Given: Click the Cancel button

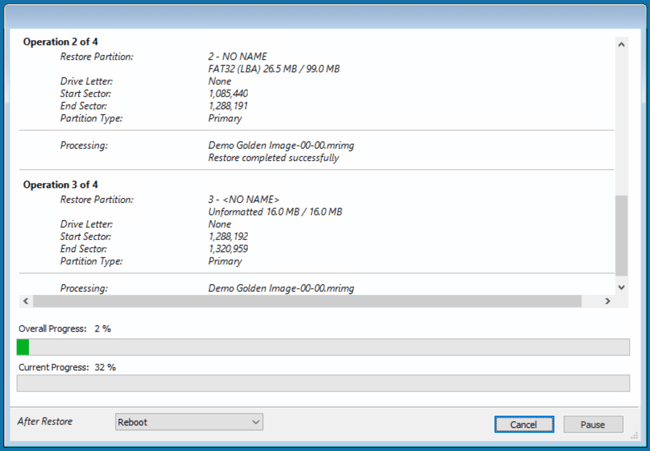Looking at the screenshot, I should (524, 424).
